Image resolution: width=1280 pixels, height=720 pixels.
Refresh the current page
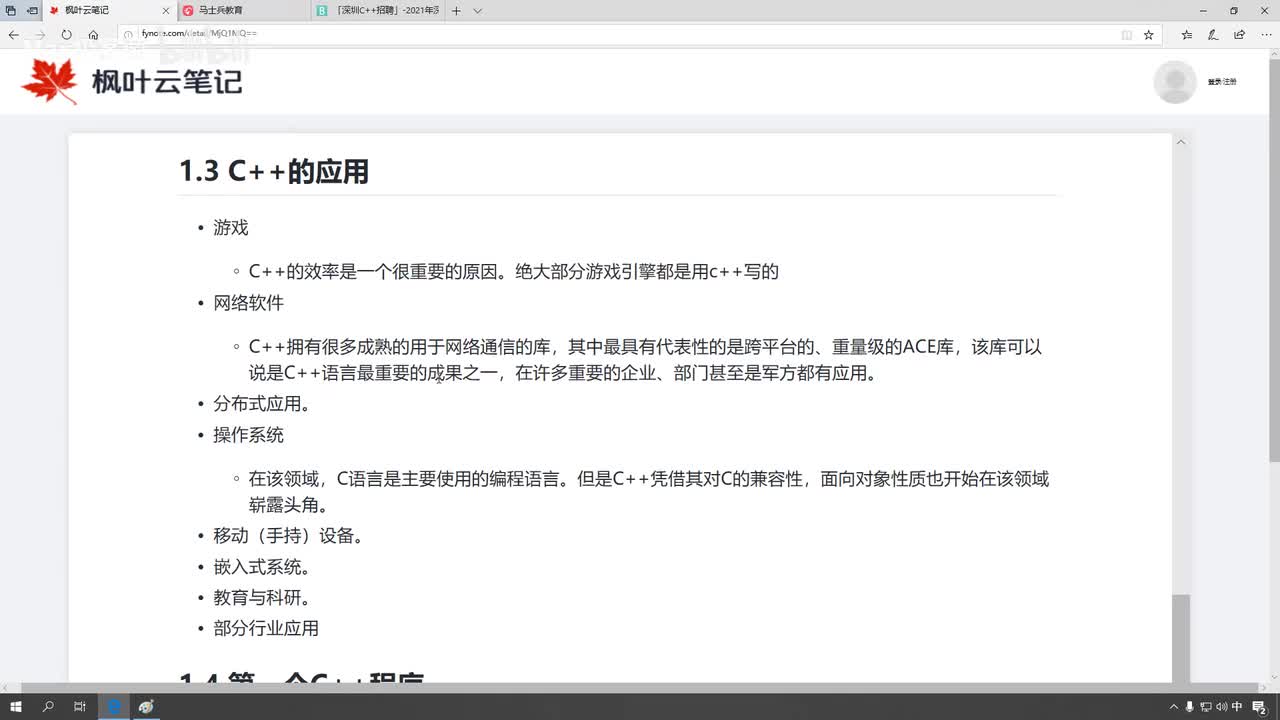coord(66,34)
